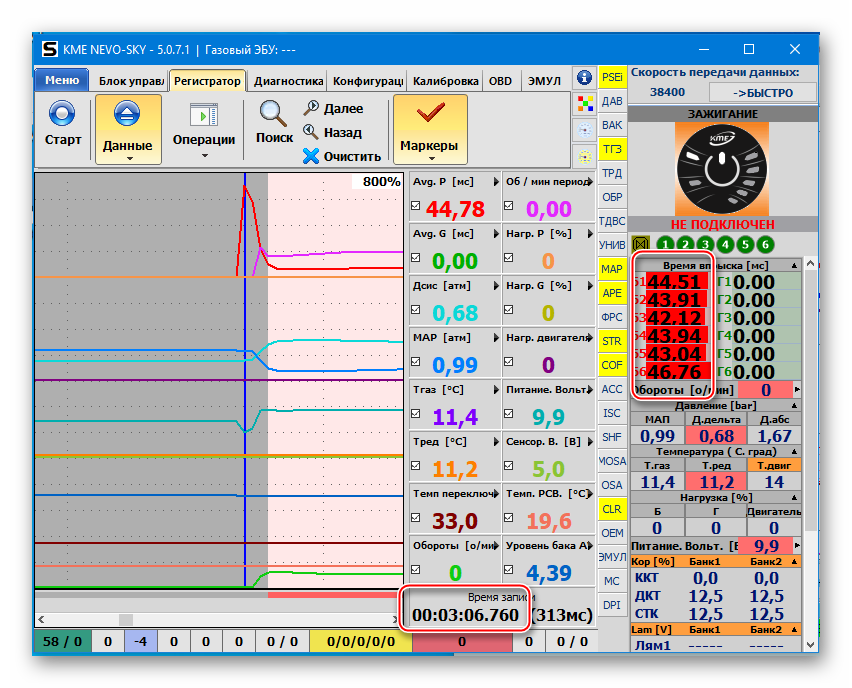Click the colored squares palette icon
The width and height of the screenshot is (852, 688).
585,103
